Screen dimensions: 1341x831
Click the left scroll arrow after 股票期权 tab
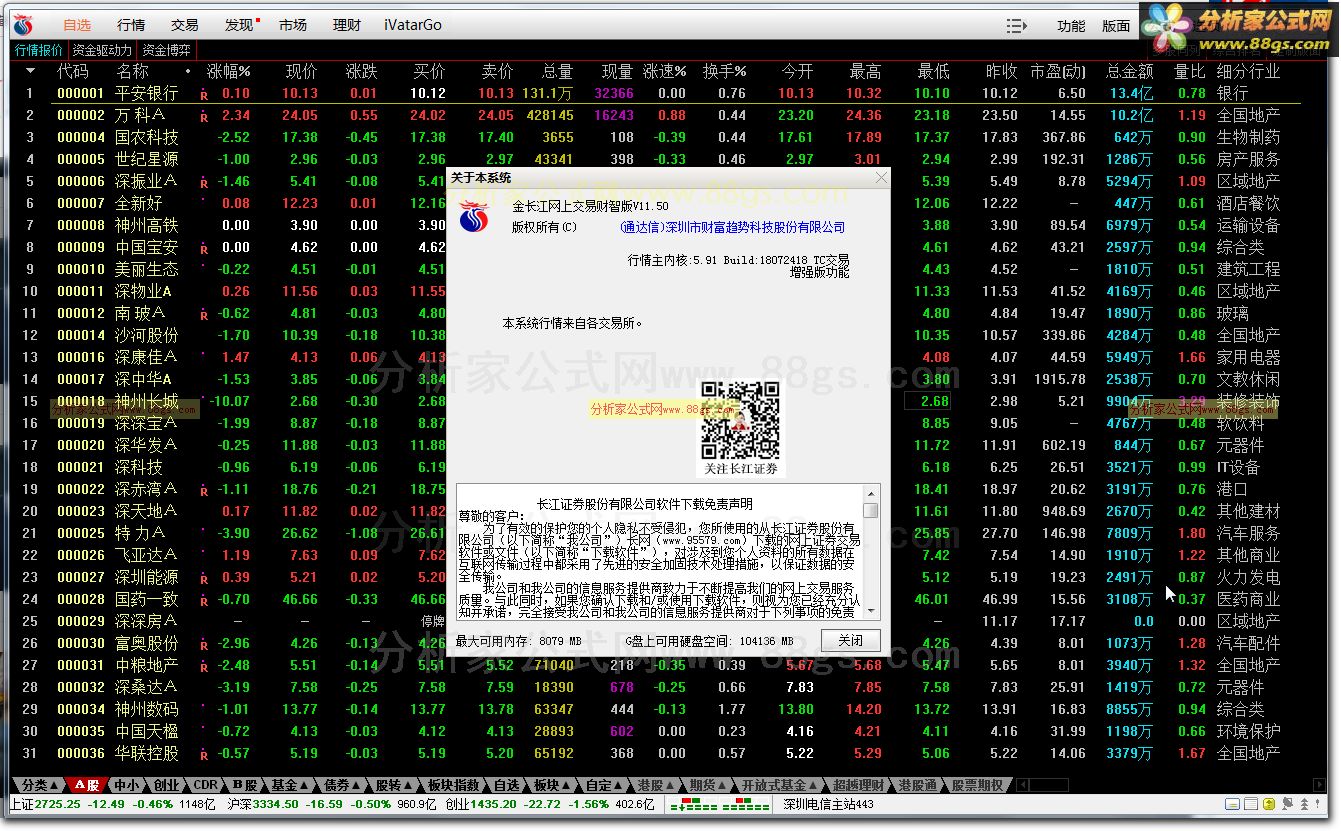click(1023, 785)
